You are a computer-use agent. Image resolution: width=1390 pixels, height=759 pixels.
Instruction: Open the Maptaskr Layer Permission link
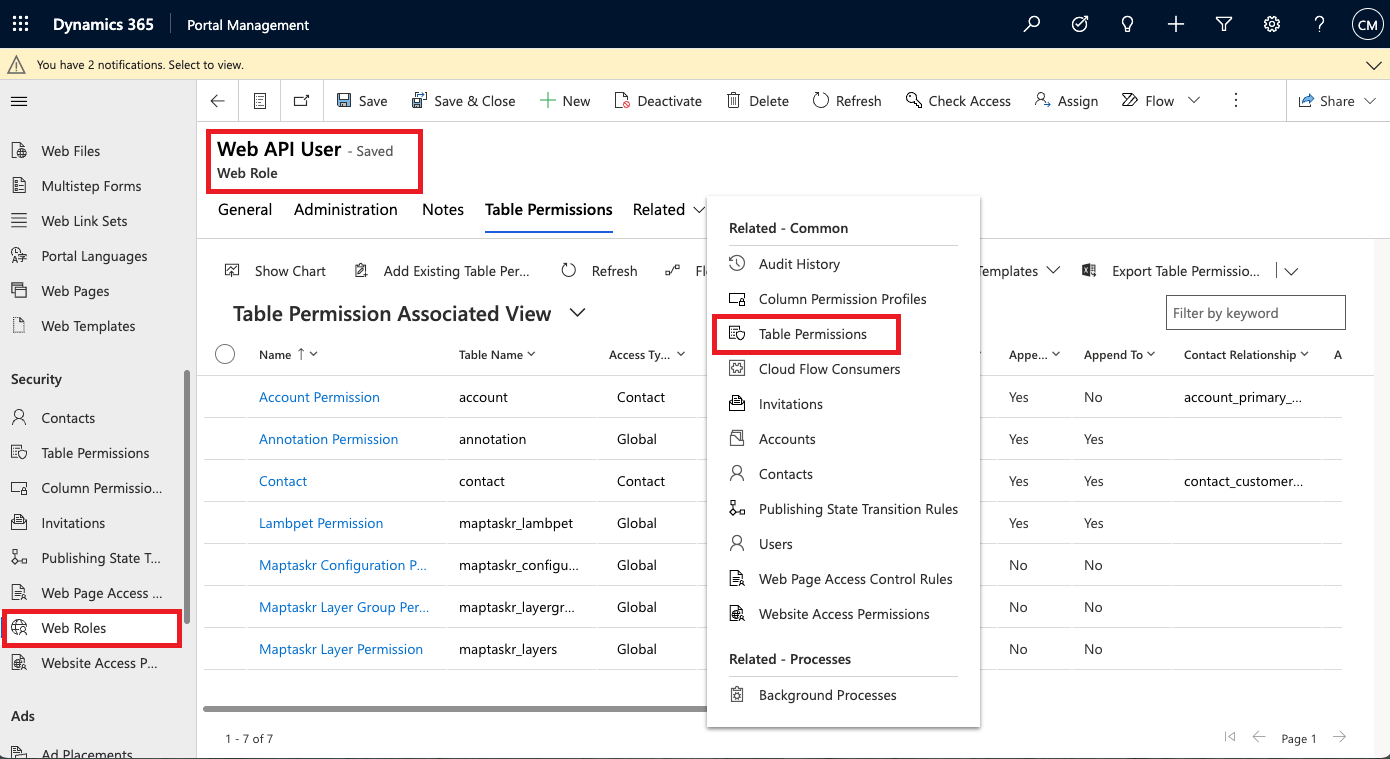(x=341, y=649)
